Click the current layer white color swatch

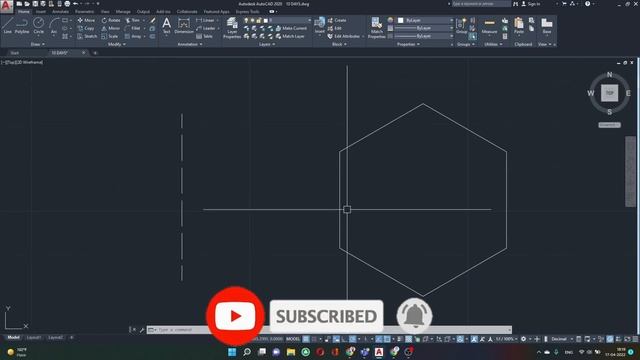[x=266, y=20]
